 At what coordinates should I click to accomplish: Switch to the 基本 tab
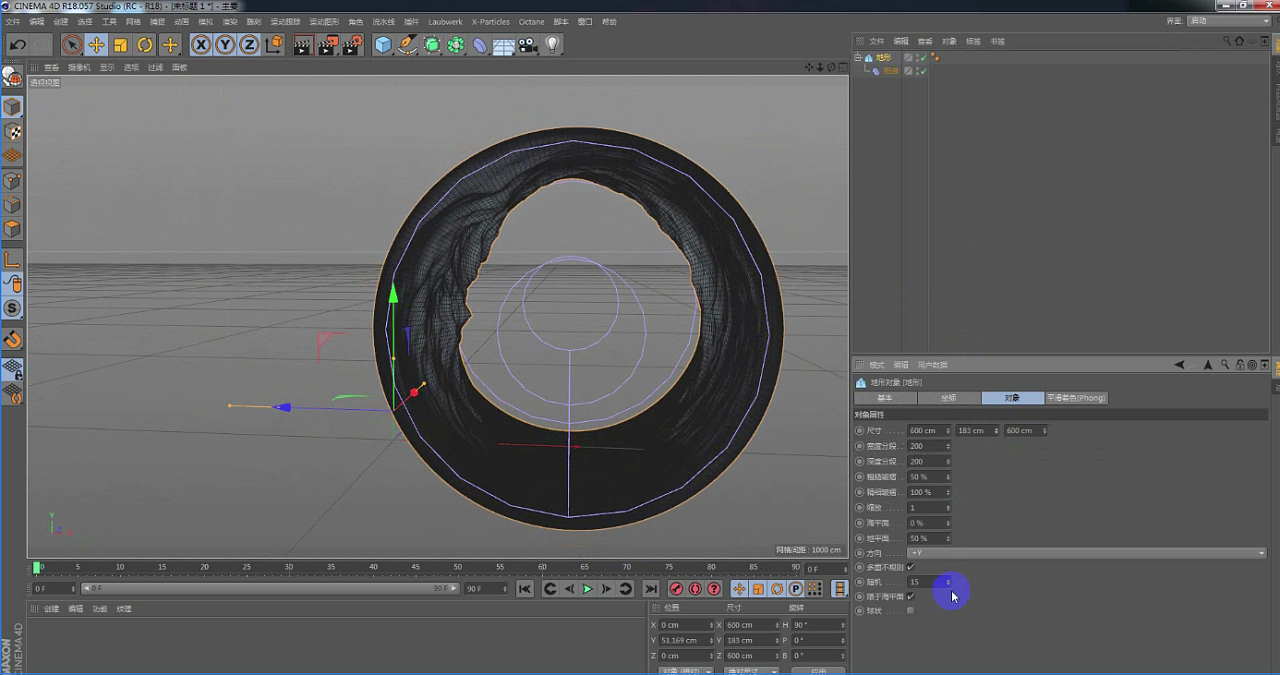[885, 398]
